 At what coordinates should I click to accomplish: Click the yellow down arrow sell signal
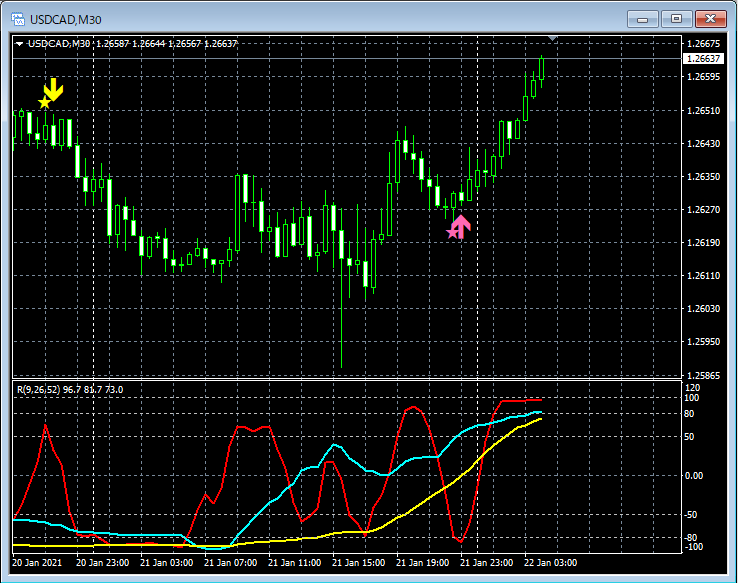tap(54, 90)
